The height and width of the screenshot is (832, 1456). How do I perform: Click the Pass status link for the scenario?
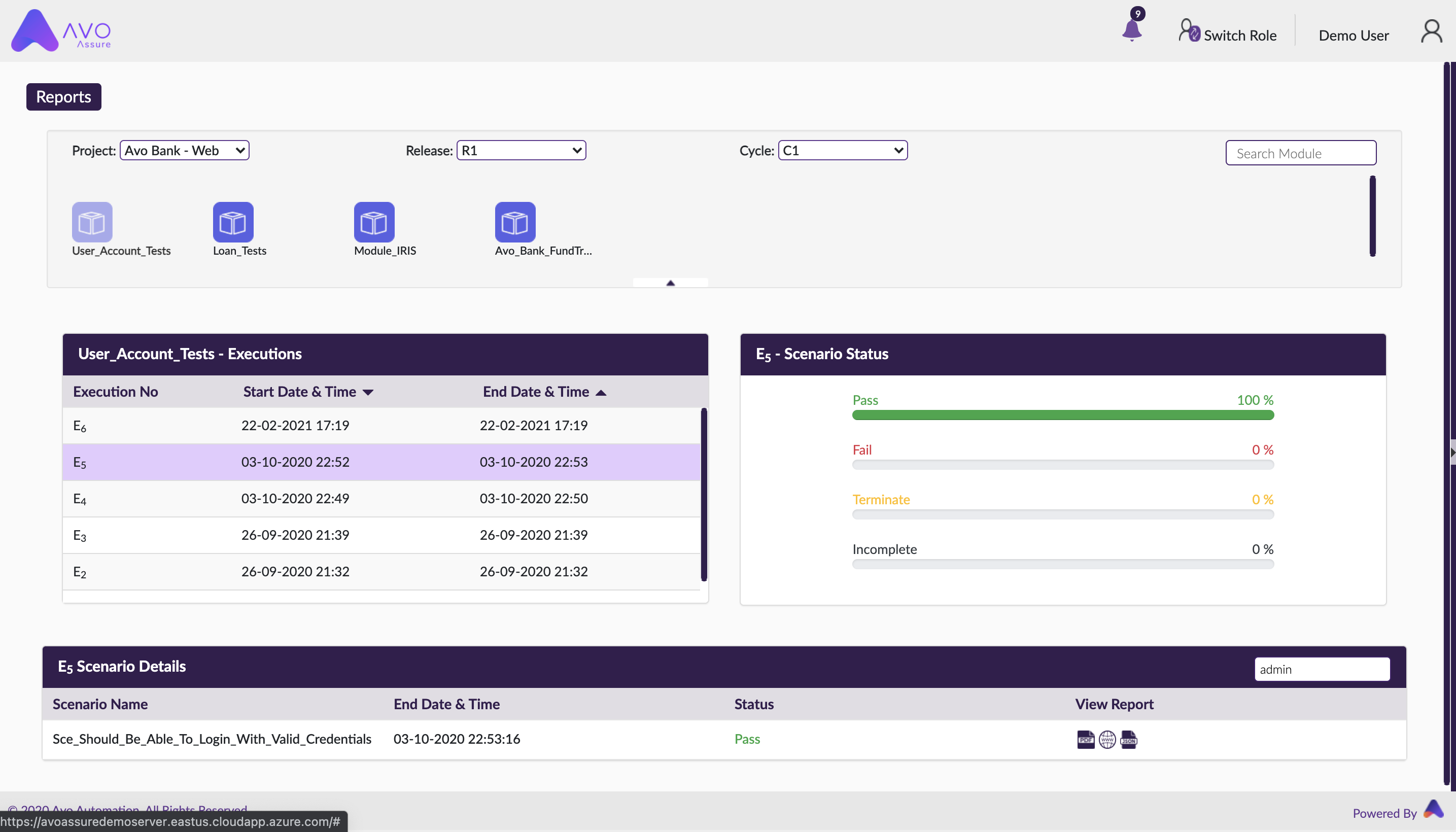[747, 738]
